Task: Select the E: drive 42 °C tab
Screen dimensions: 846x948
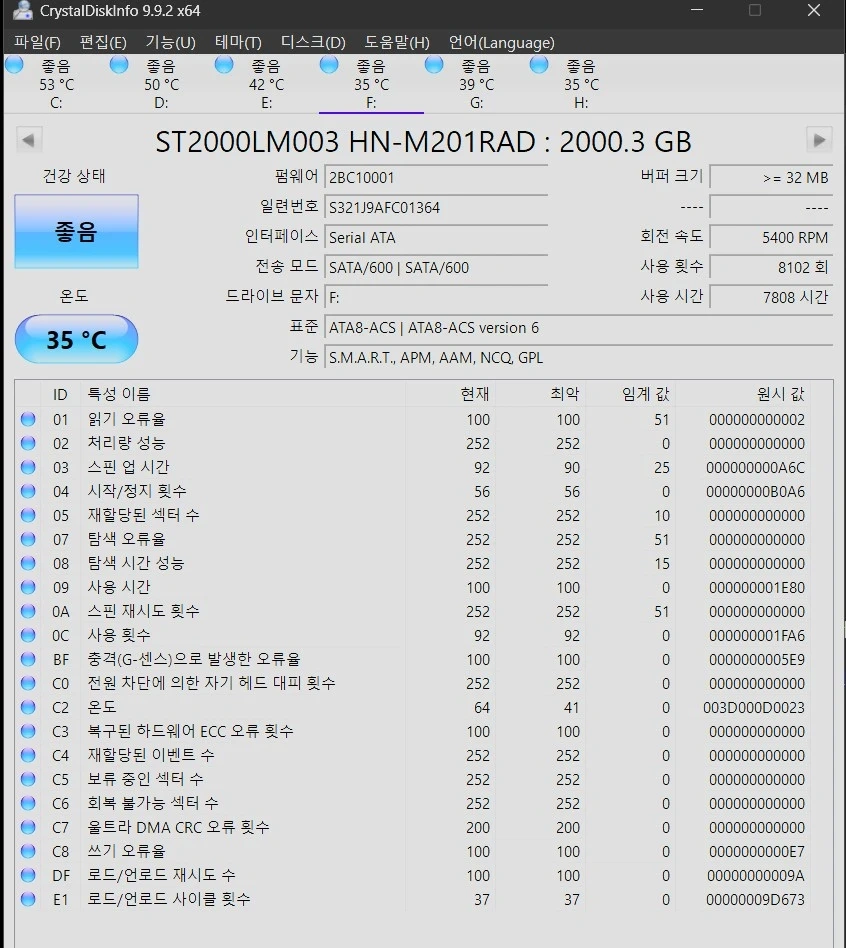Action: pos(266,83)
